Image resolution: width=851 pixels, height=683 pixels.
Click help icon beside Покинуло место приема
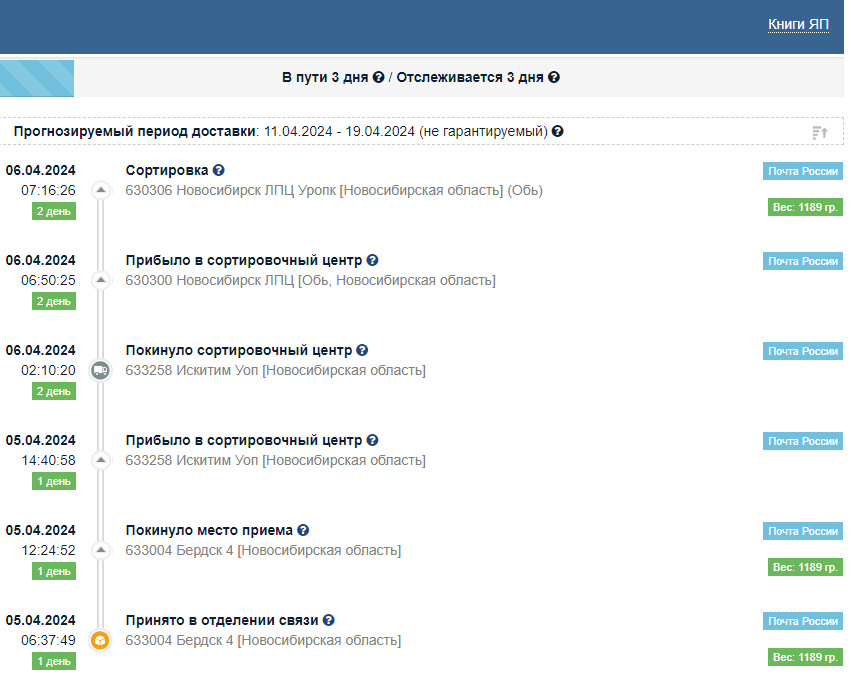coord(303,531)
